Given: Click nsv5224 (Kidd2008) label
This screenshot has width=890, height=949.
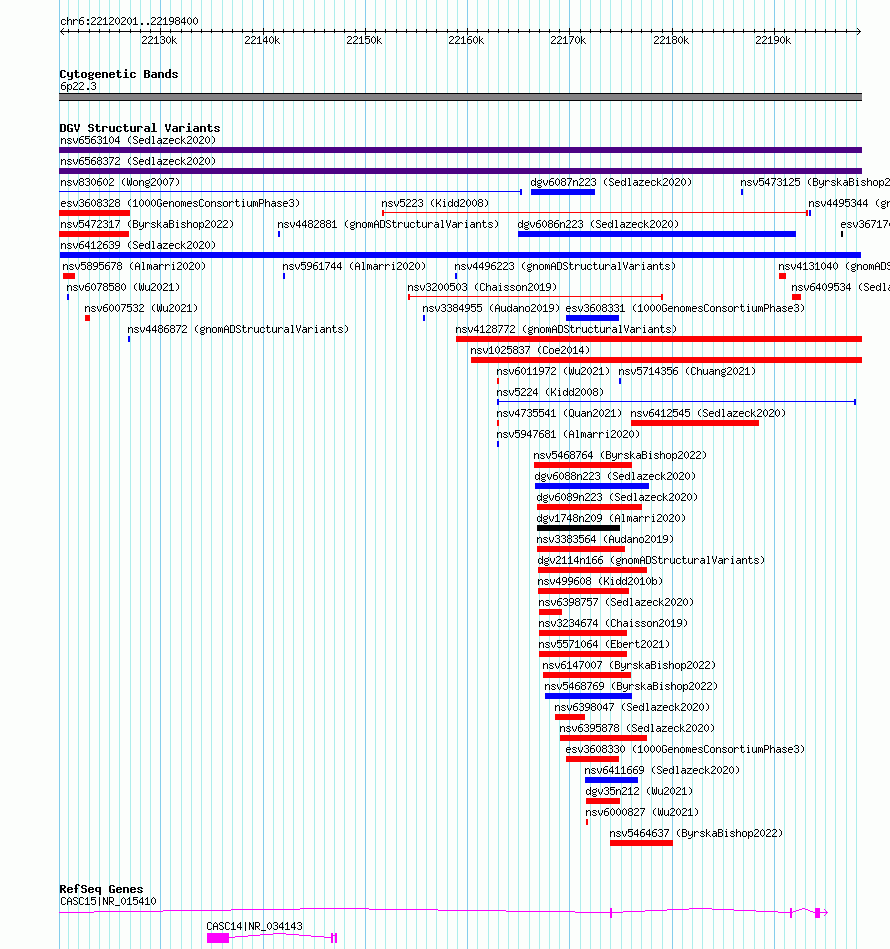Looking at the screenshot, I should coord(550,392).
